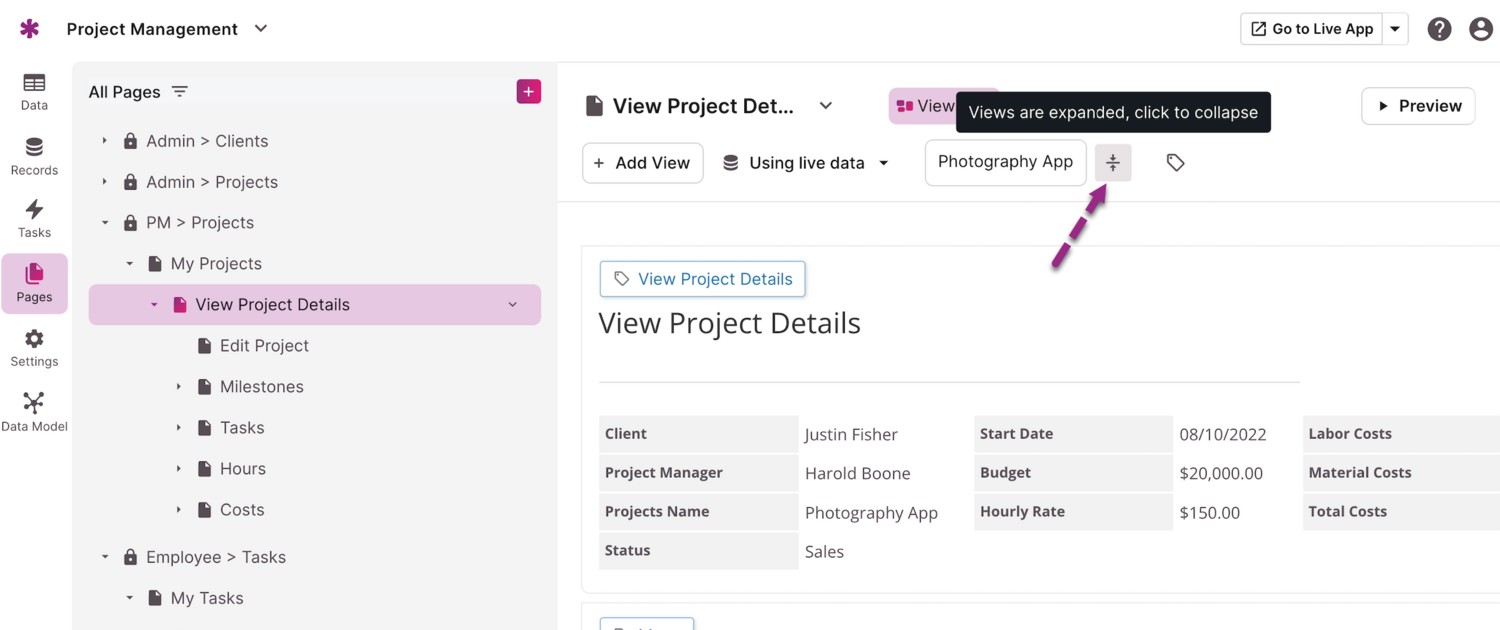1500x630 pixels.
Task: Go to Tasks lightning bolt icon
Action: pyautogui.click(x=34, y=218)
